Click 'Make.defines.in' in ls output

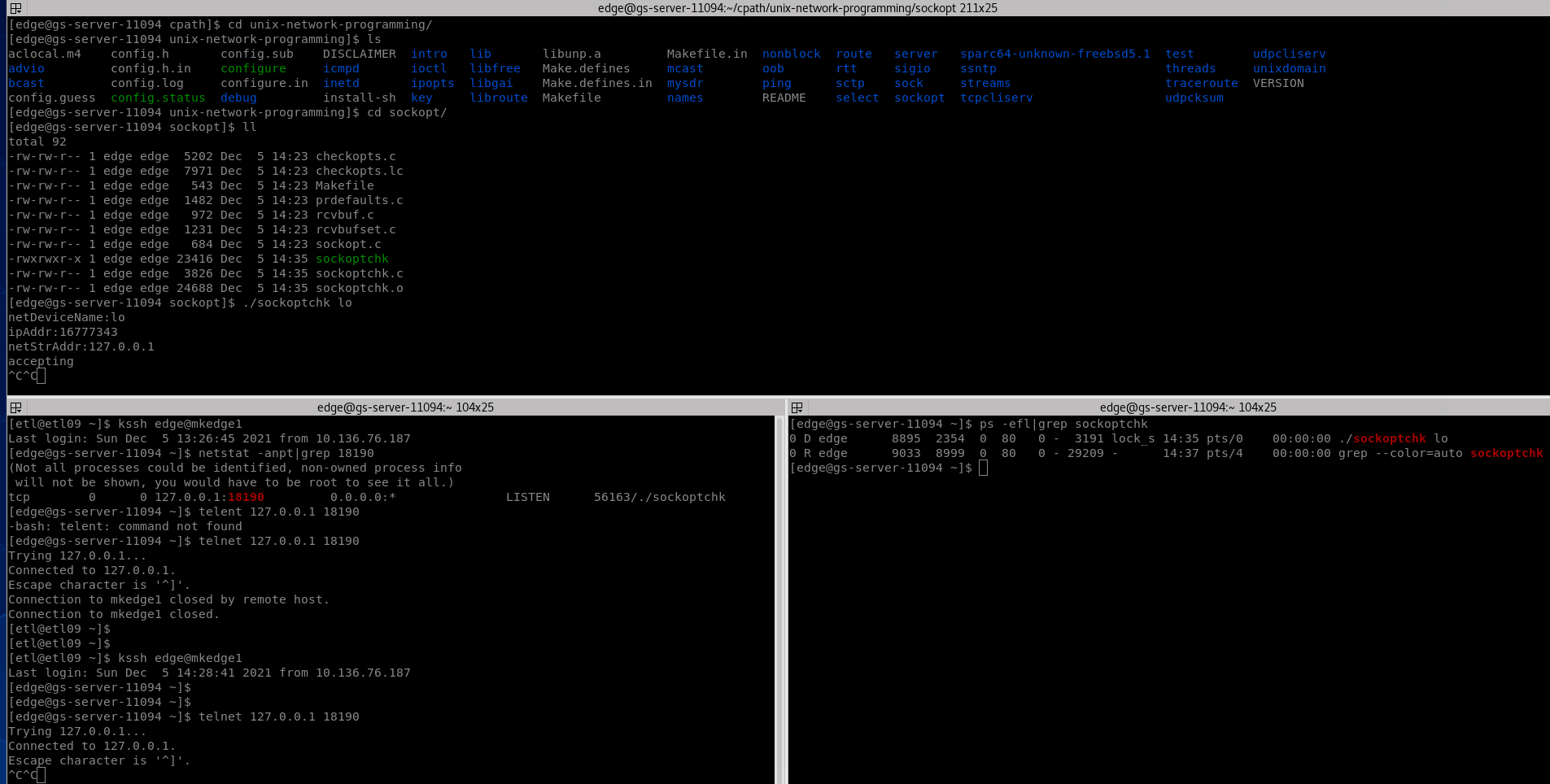[597, 83]
